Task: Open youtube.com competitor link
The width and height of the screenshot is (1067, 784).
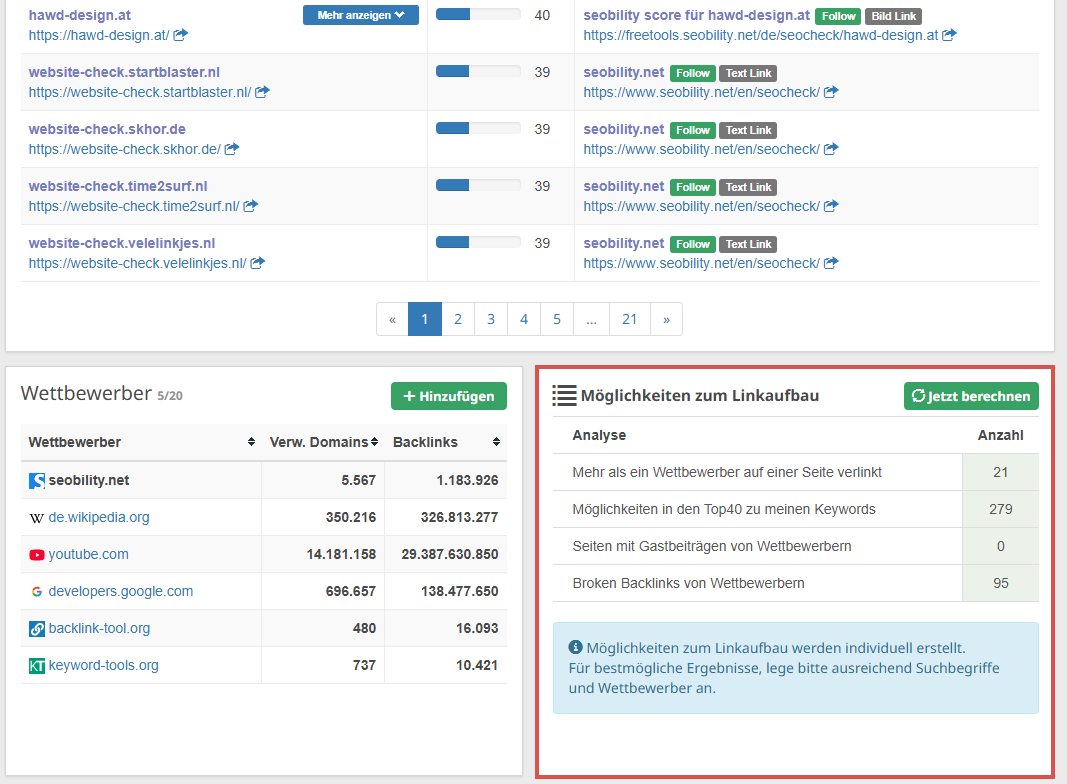Action: 88,554
